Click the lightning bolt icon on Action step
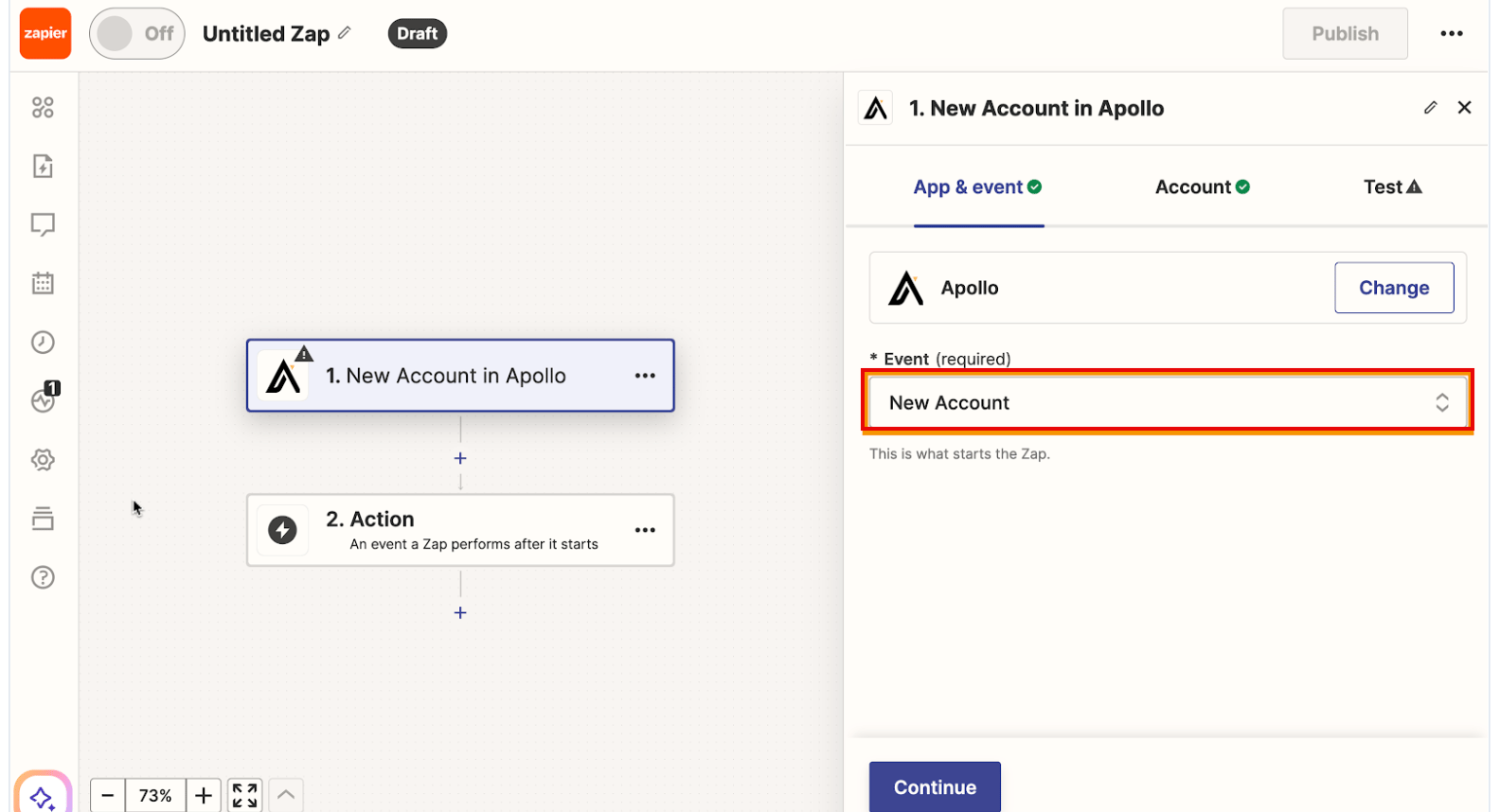The height and width of the screenshot is (812, 1500). click(282, 530)
